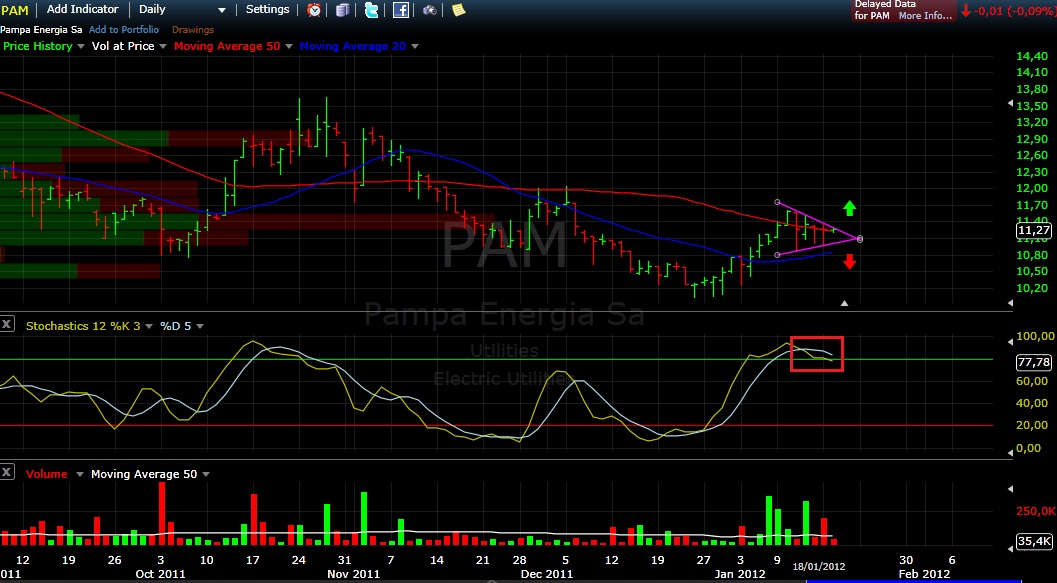Expand the Moving Average 20 dropdown arrow
Screen dimensions: 1057x583
click(415, 47)
